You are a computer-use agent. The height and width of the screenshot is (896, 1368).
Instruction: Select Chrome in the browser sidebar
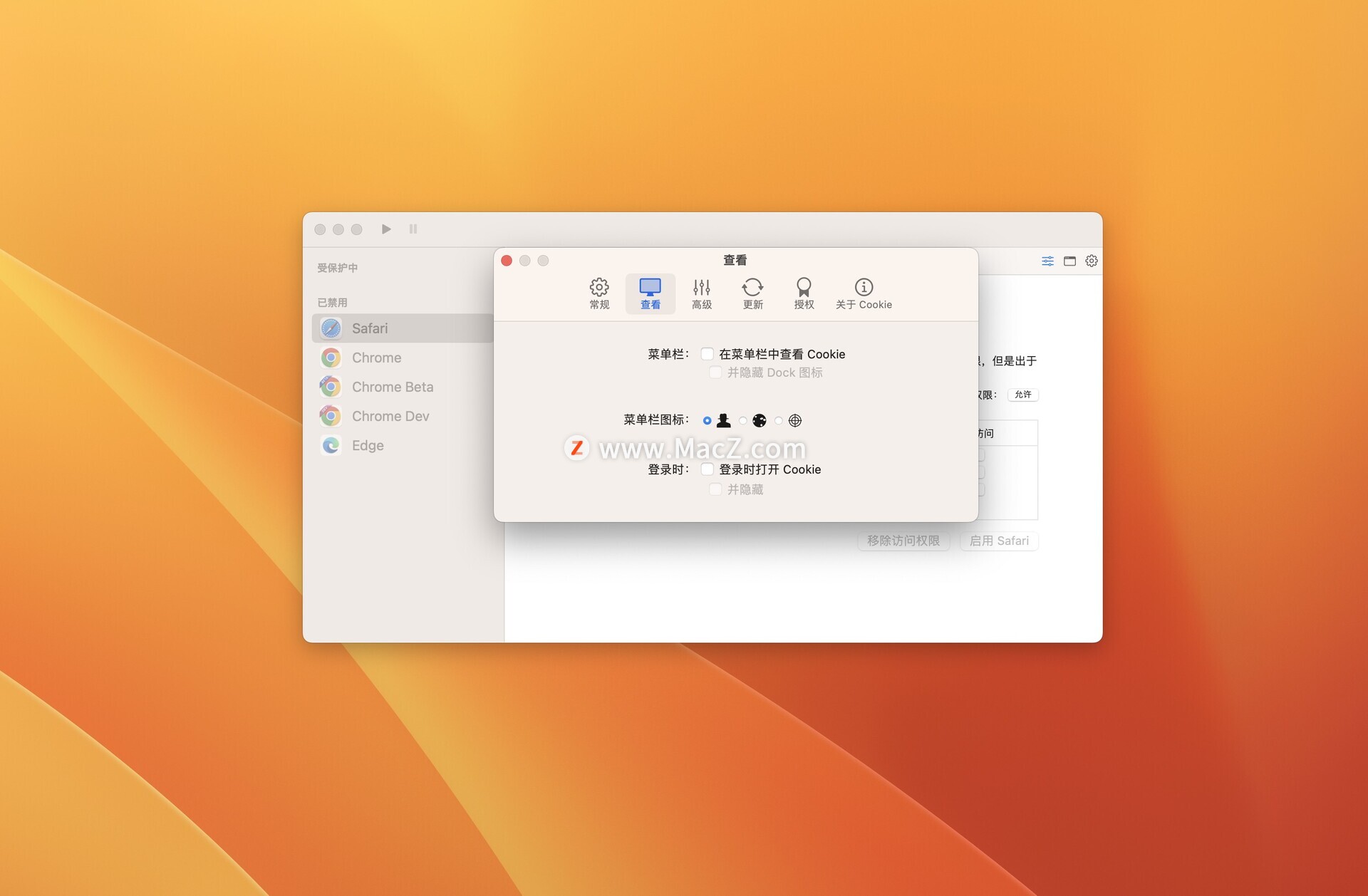point(403,358)
